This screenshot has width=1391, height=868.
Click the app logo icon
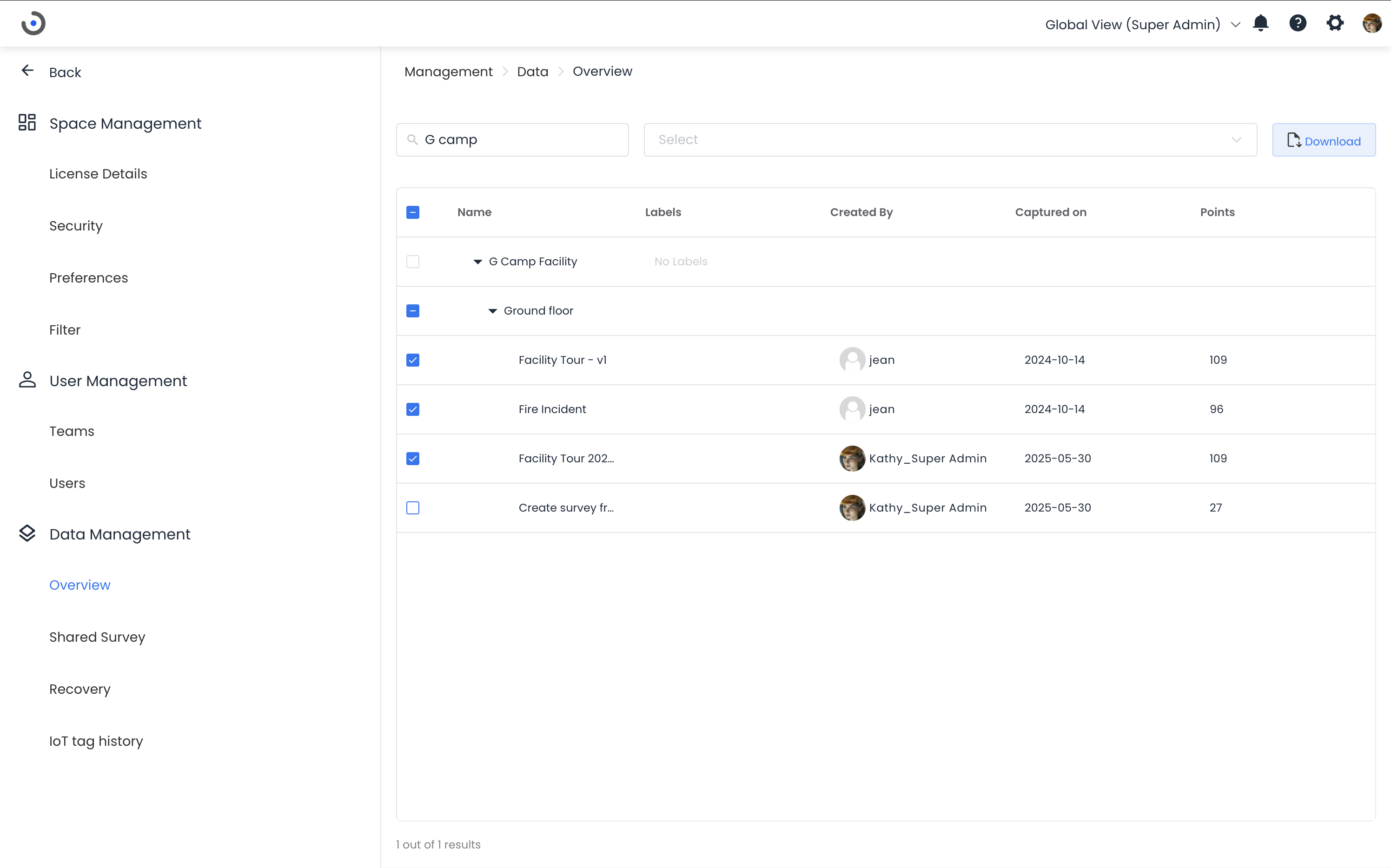[x=33, y=24]
